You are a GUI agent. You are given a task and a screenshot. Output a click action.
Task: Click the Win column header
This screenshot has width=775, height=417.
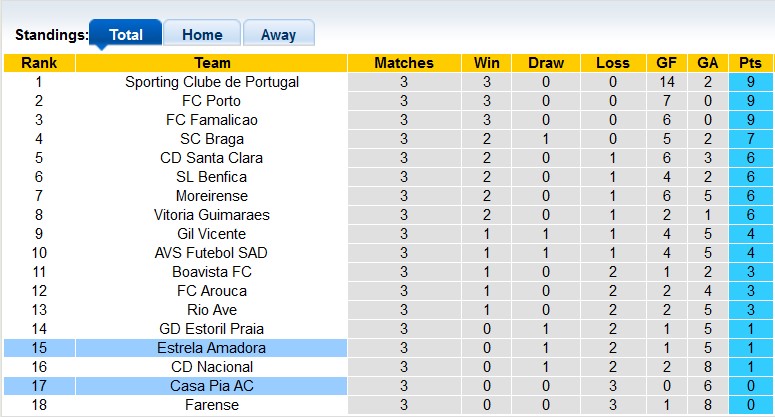(x=487, y=63)
